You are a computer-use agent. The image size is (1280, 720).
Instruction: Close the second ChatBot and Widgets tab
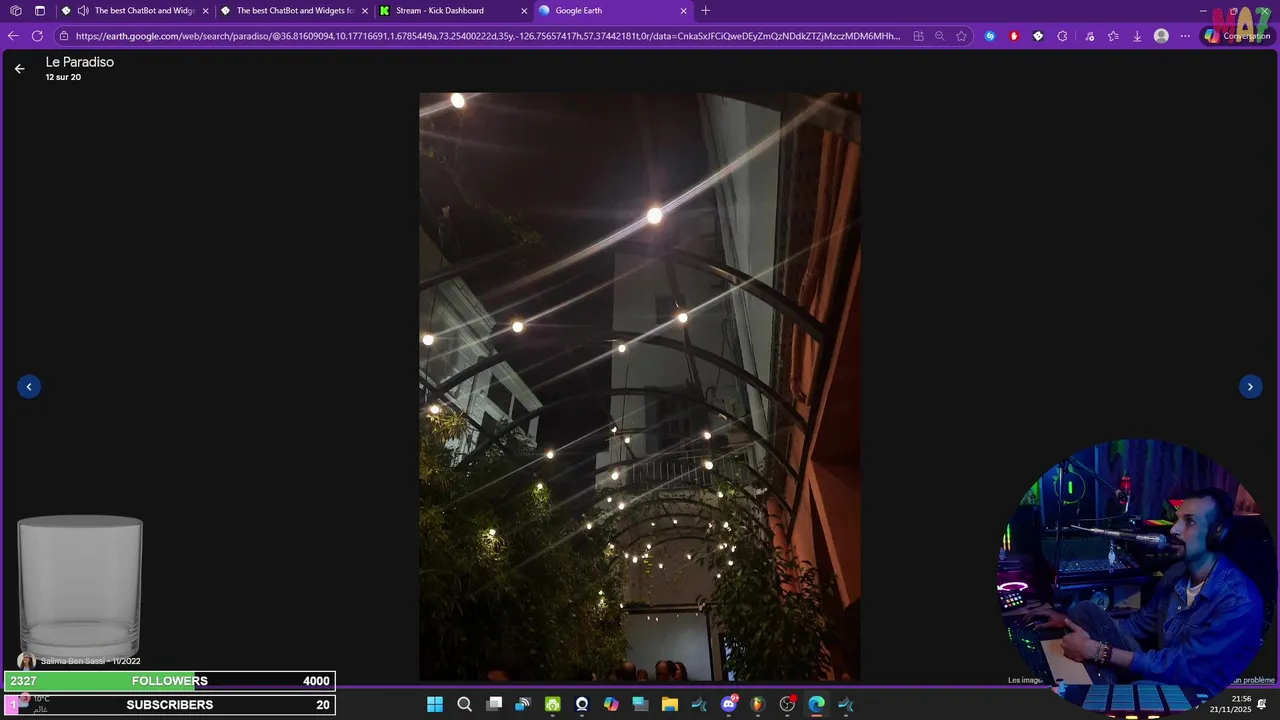pyautogui.click(x=364, y=11)
